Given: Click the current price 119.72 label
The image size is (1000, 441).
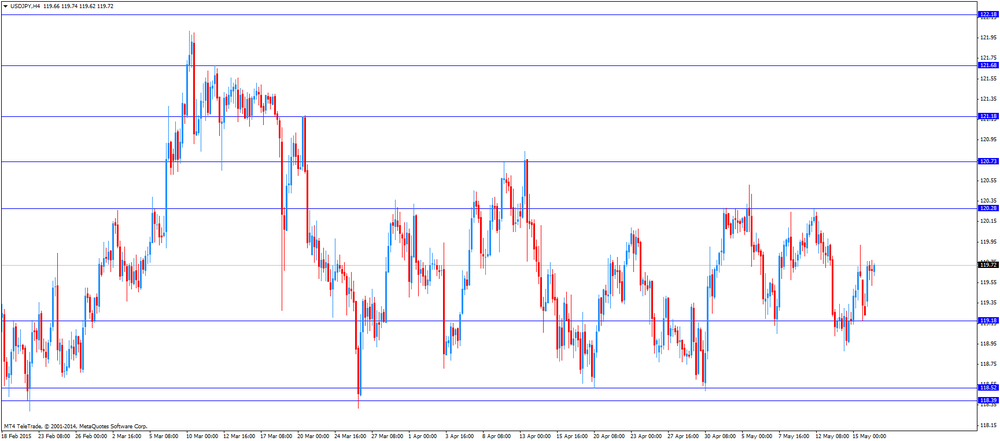Looking at the screenshot, I should coord(988,265).
